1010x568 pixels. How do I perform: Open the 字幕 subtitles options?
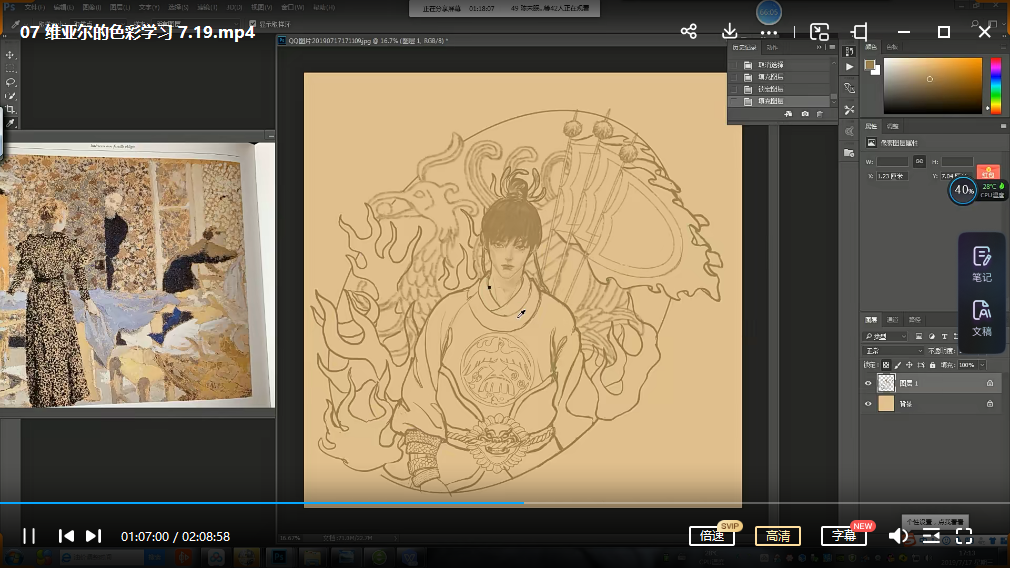pos(844,536)
